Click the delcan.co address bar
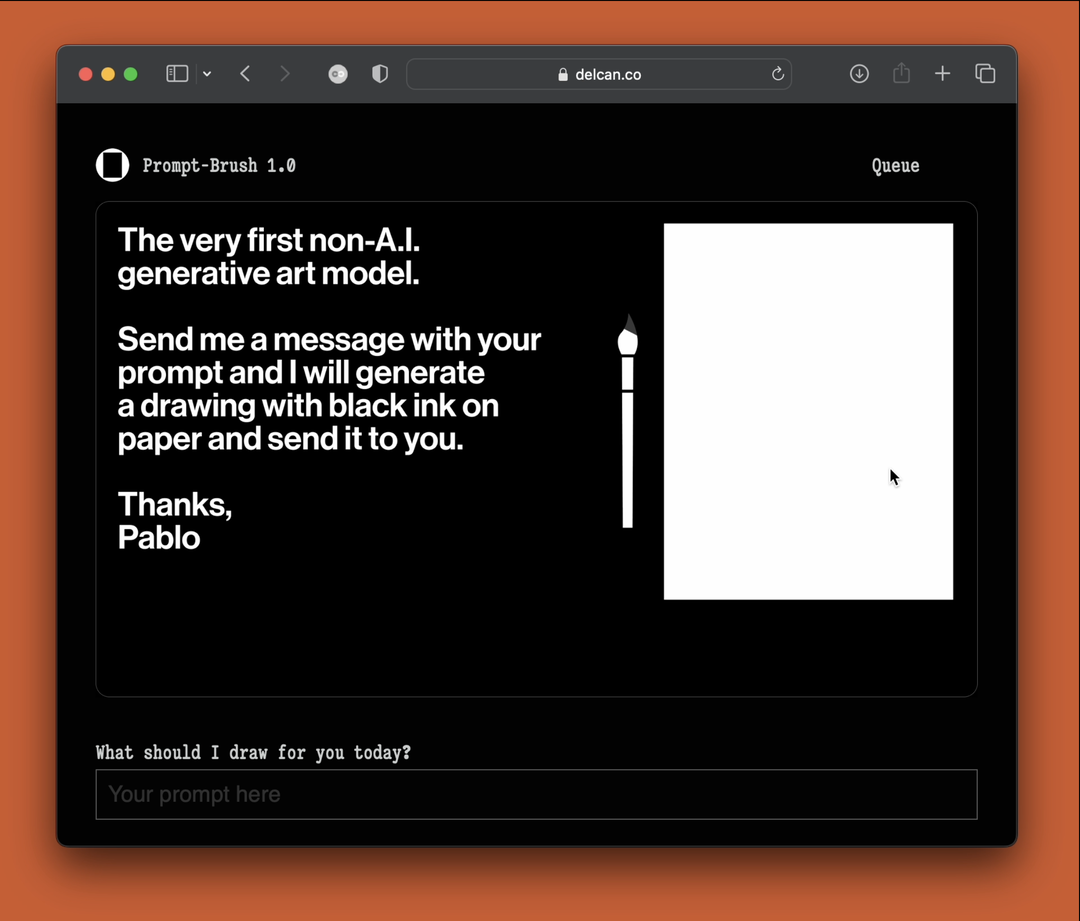1080x921 pixels. pos(599,74)
